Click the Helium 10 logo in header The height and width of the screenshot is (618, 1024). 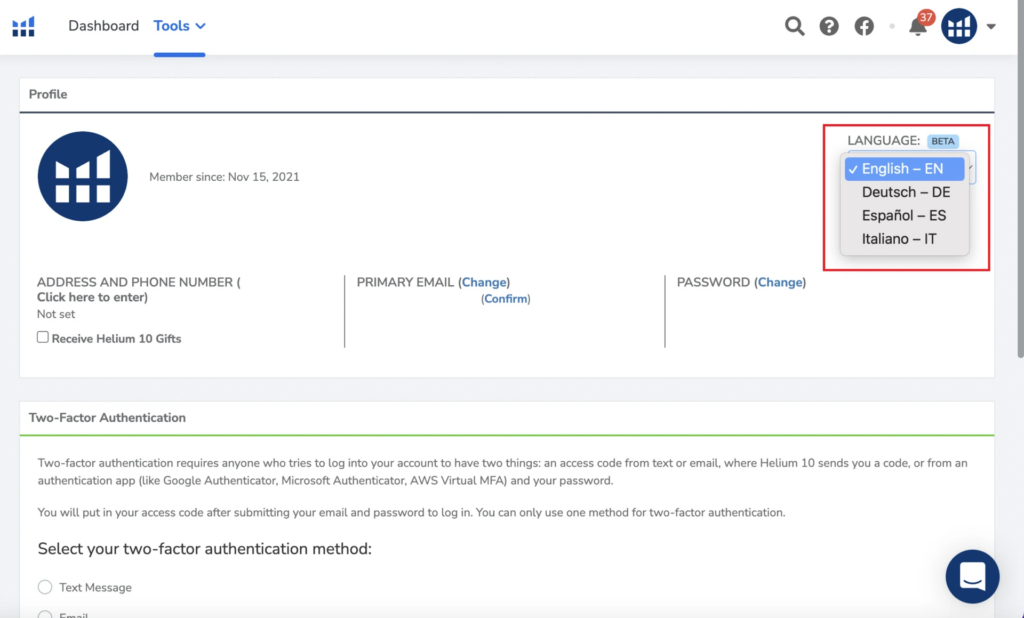pos(23,26)
